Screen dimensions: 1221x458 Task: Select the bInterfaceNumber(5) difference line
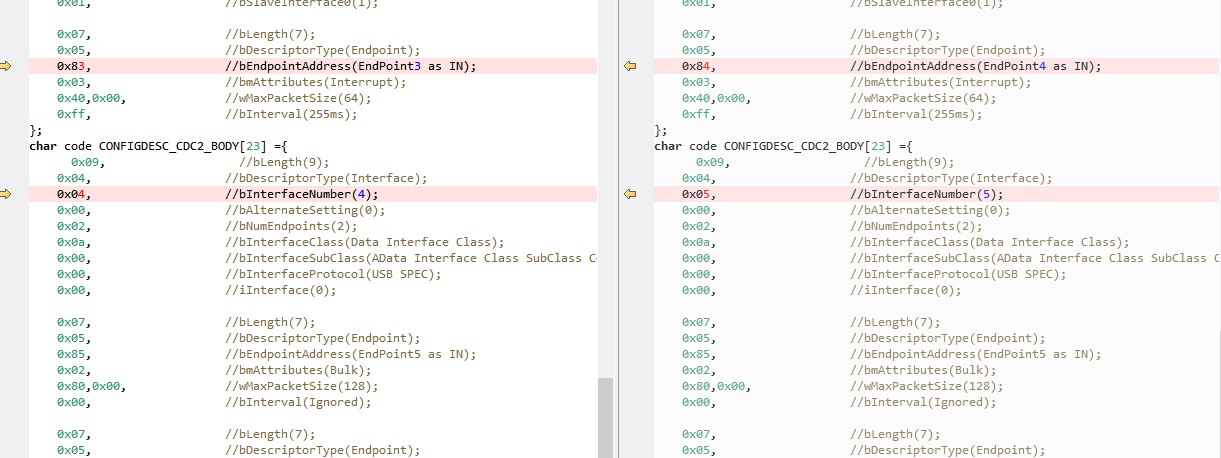(x=937, y=194)
